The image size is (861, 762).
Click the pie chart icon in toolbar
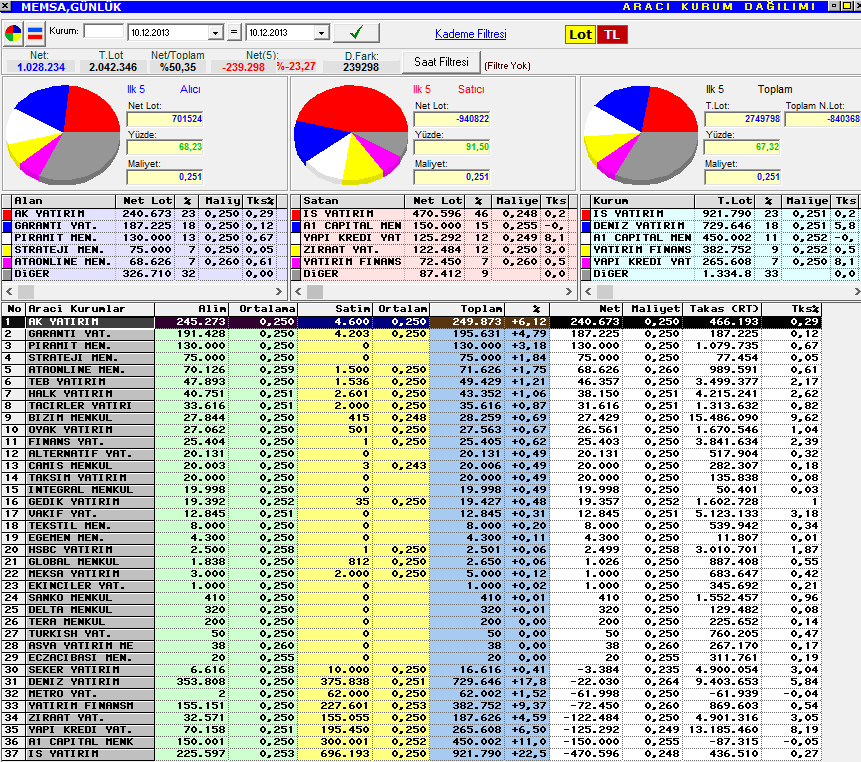tap(13, 33)
